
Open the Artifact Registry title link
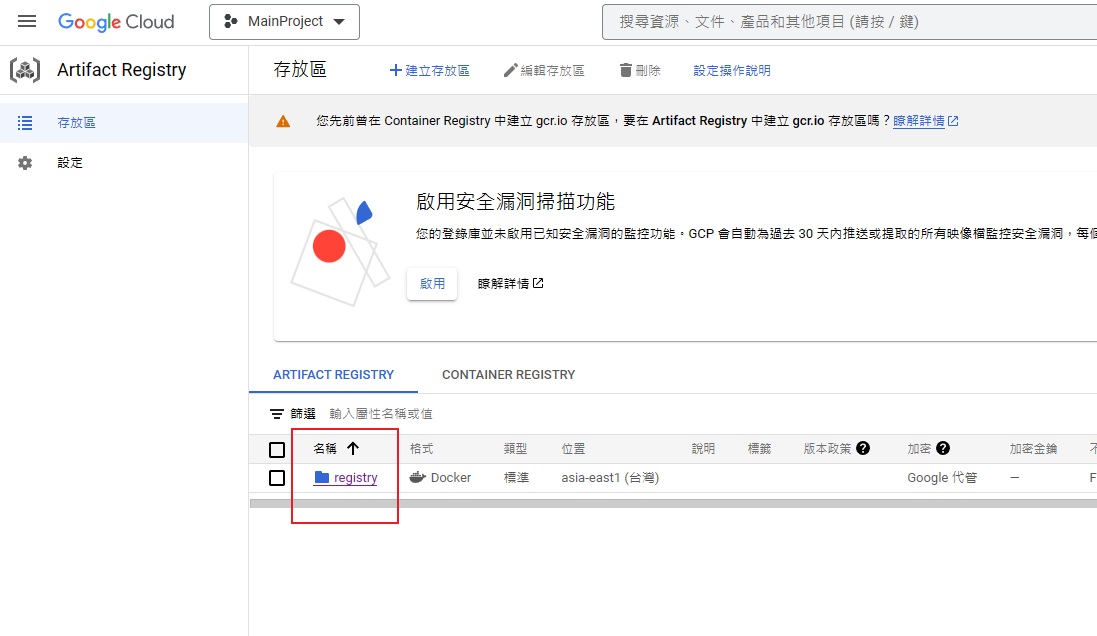tap(122, 70)
